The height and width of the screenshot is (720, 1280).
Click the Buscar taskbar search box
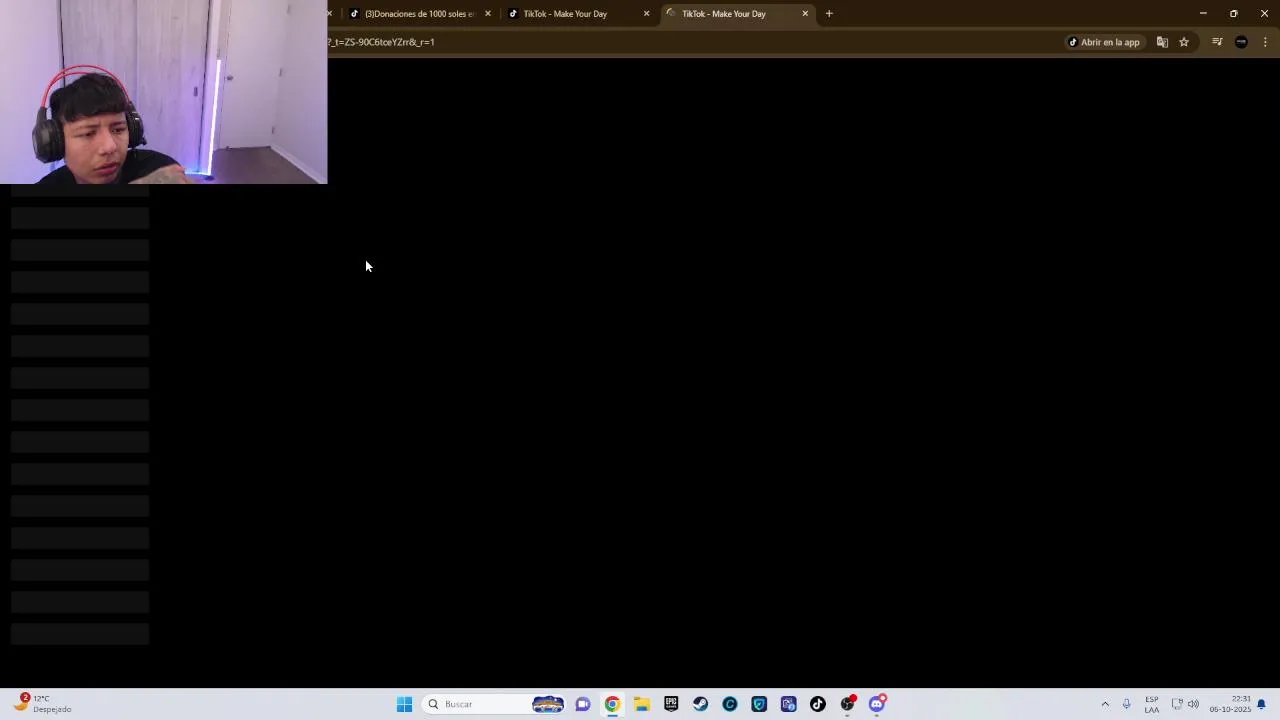(x=494, y=704)
